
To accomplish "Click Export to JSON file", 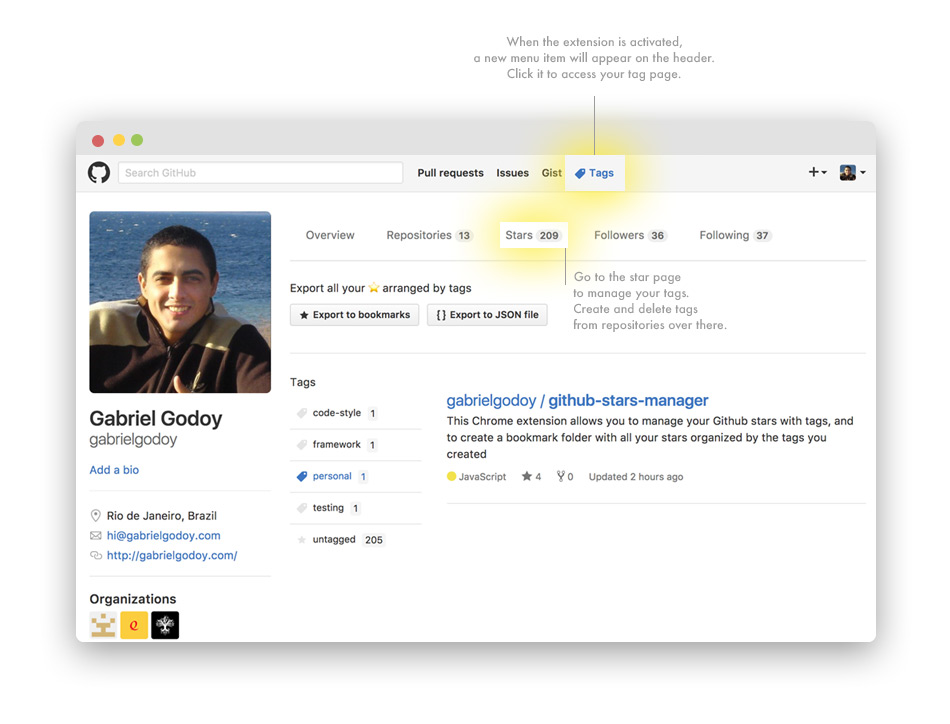I will click(487, 314).
